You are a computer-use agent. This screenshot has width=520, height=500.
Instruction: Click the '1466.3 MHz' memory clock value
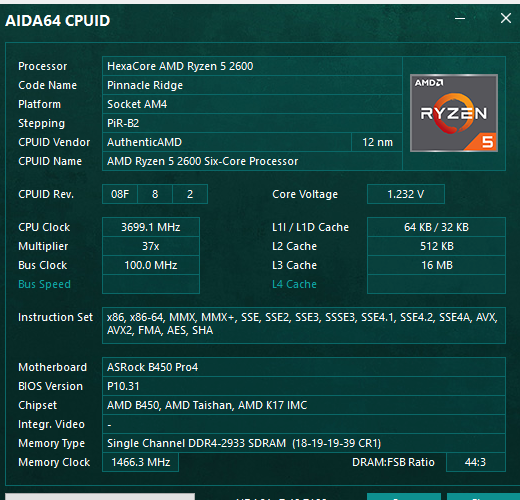[140, 462]
